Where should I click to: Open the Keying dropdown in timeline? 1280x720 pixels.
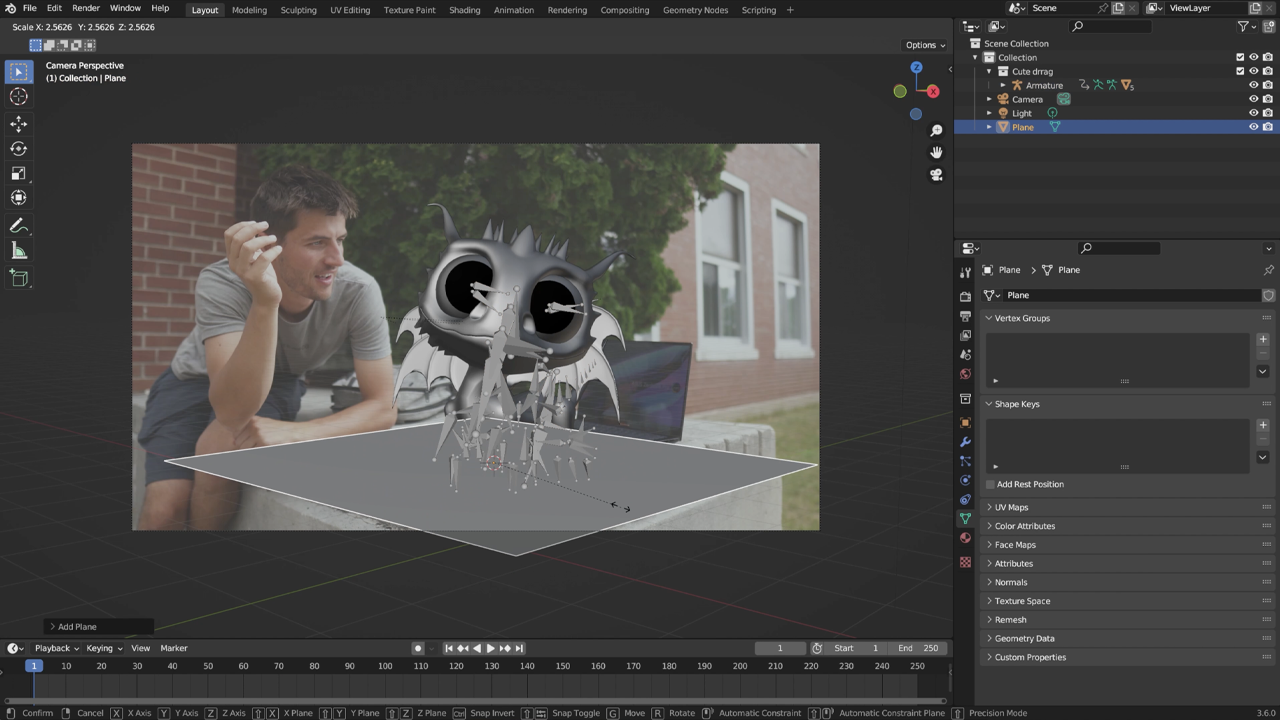click(104, 648)
